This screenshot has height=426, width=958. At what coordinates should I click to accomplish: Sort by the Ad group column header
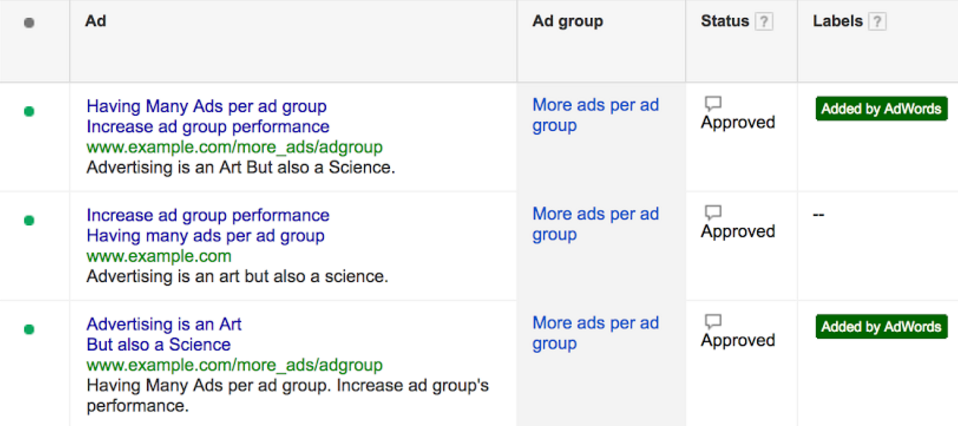pos(568,21)
